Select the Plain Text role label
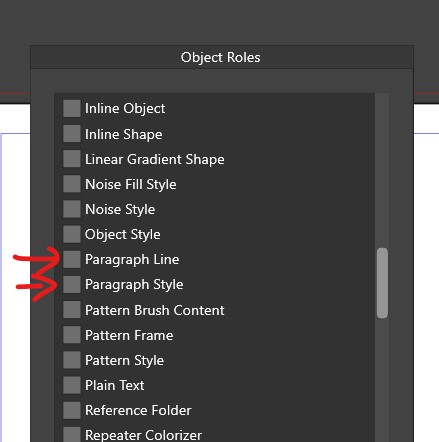 click(x=115, y=385)
